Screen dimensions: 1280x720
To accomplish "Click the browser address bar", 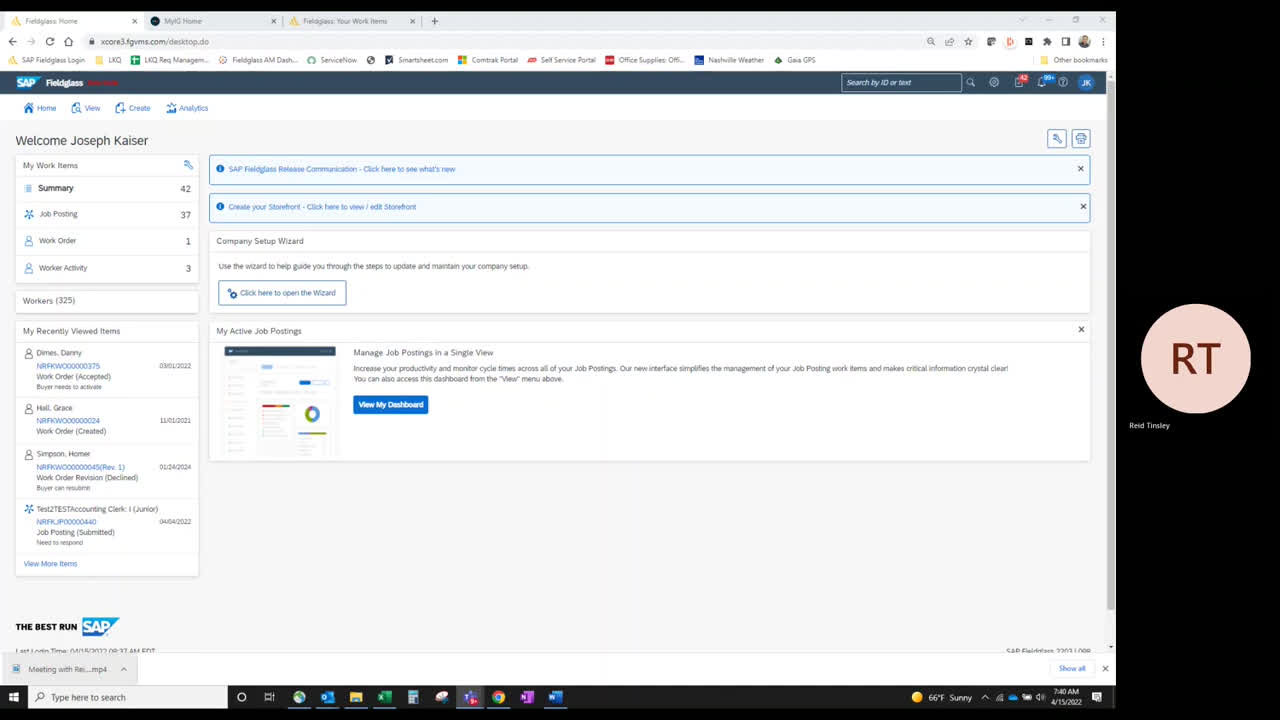I will tap(500, 42).
